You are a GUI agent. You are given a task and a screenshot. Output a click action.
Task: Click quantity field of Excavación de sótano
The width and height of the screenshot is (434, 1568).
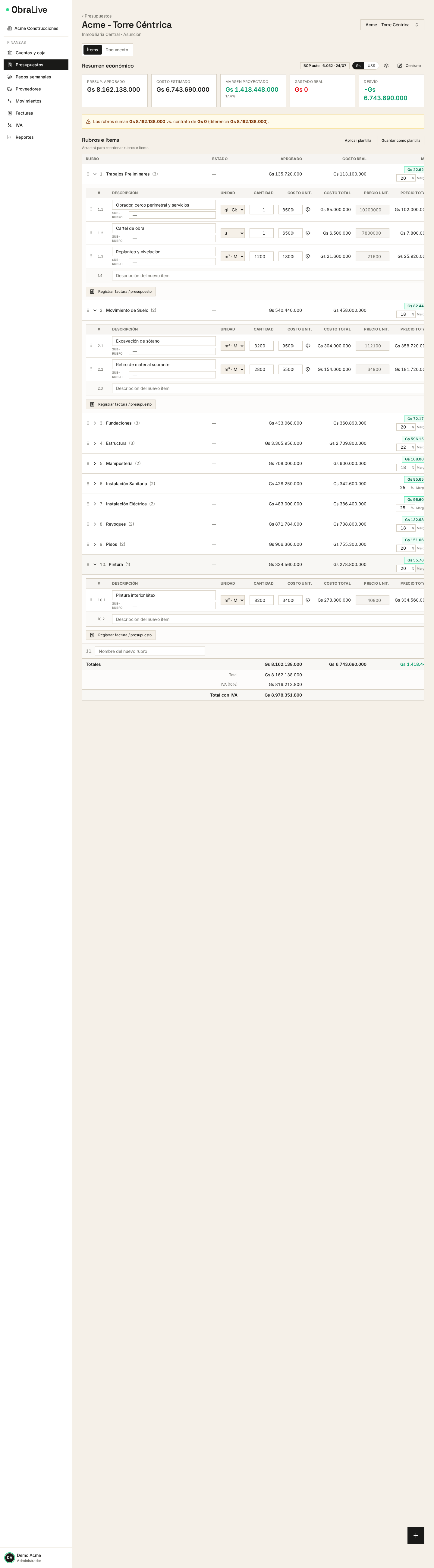pos(262,346)
